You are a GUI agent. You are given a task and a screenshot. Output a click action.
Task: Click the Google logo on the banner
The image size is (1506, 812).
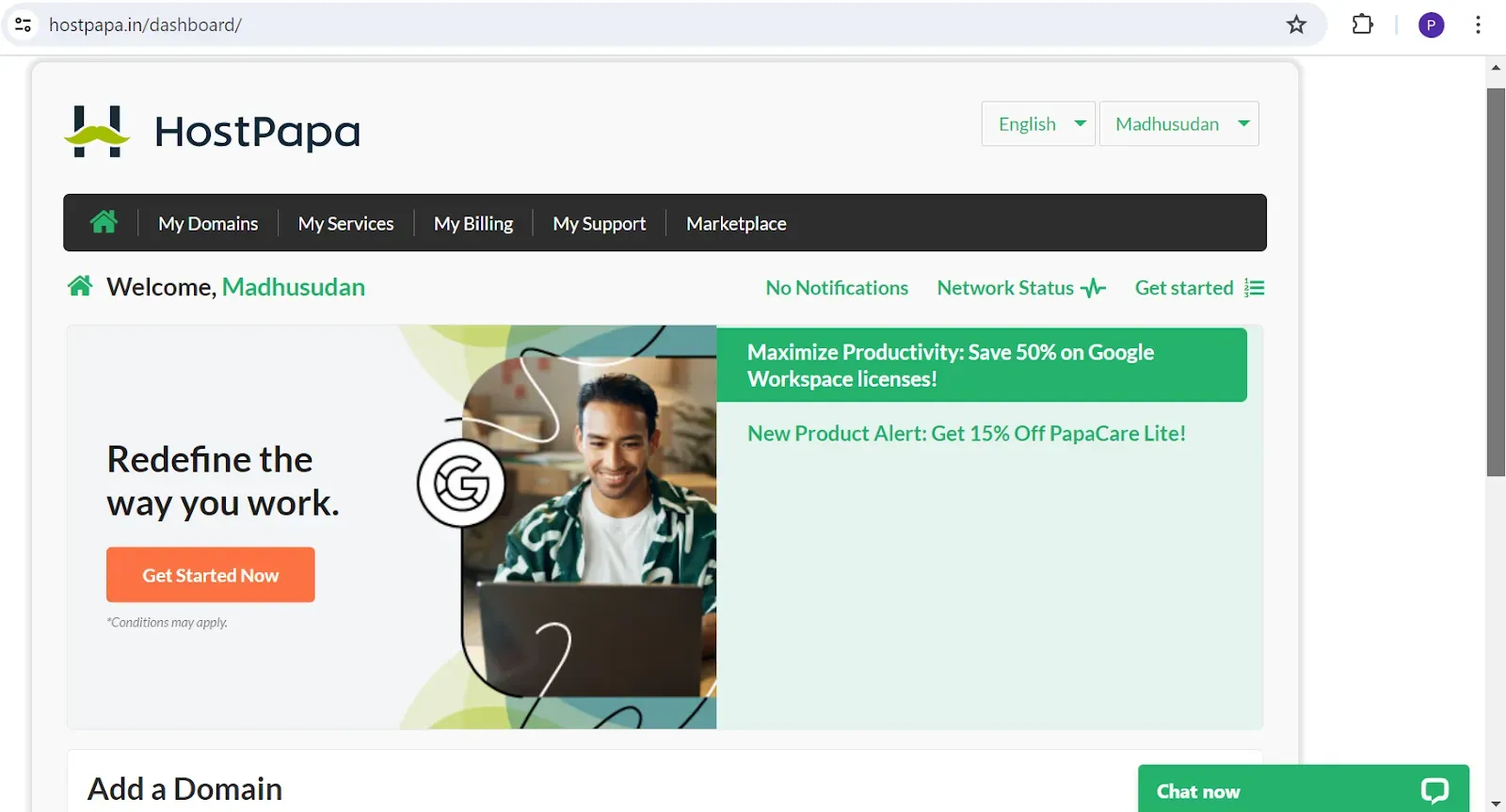click(x=461, y=484)
